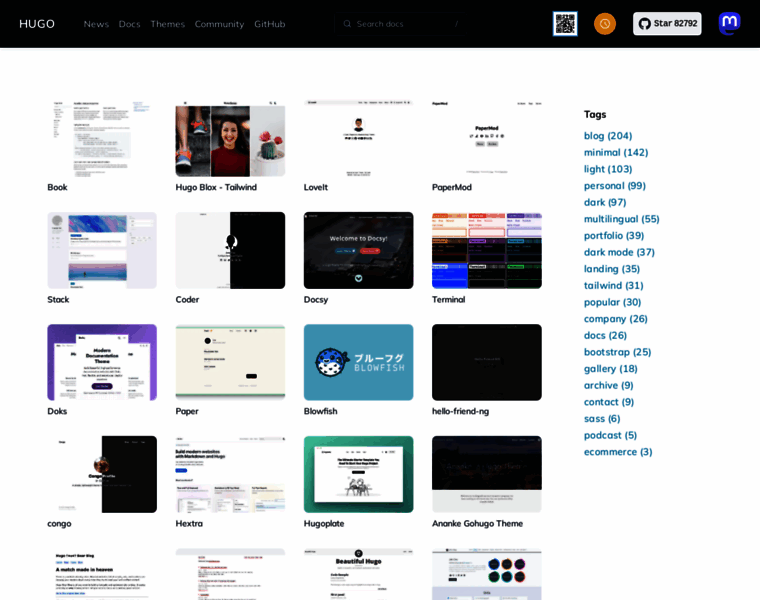Filter themes by dark mode (37) tag
Screen dimensions: 760x600
619,252
